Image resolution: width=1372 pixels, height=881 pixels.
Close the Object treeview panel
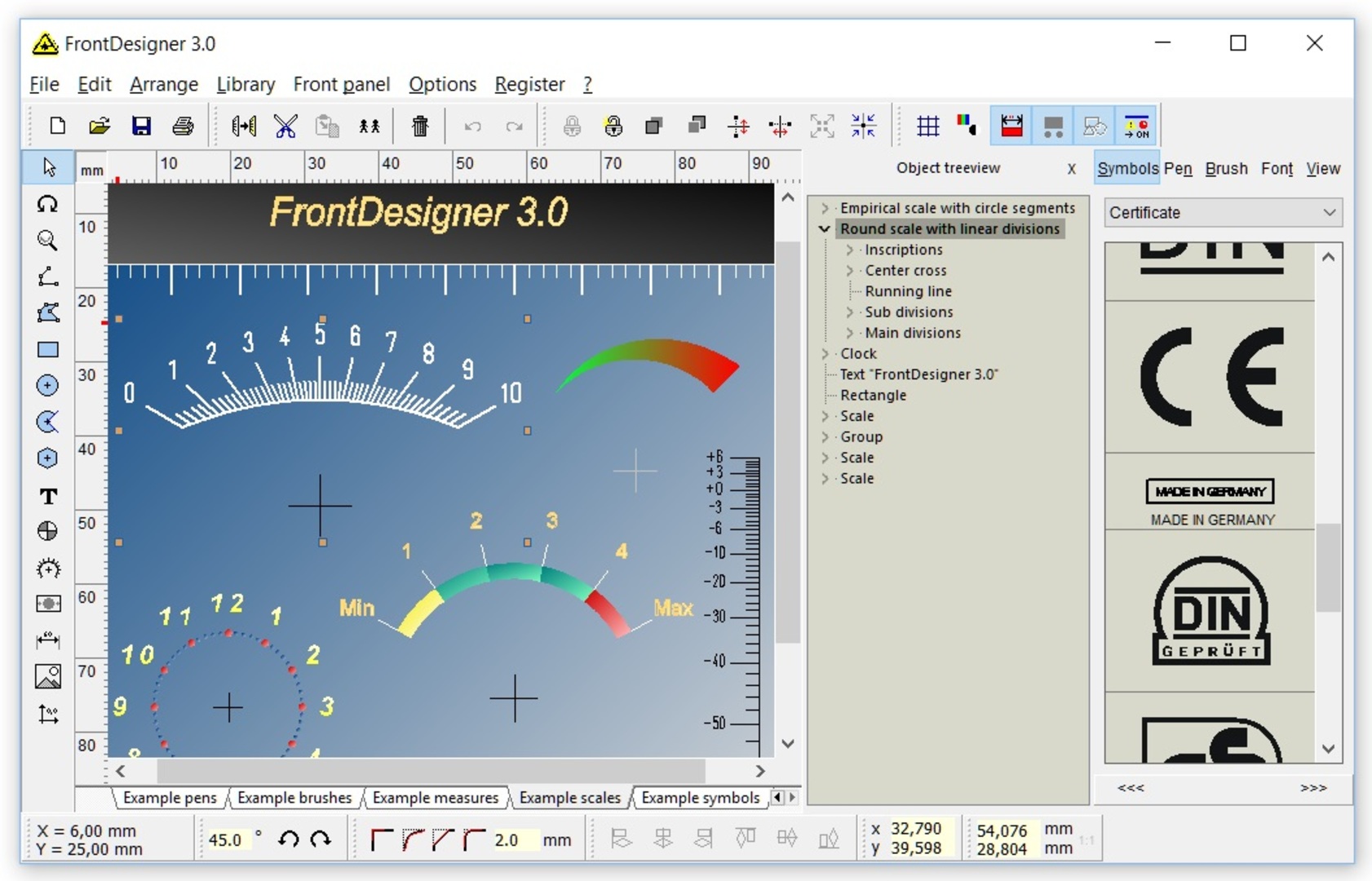coord(1071,169)
